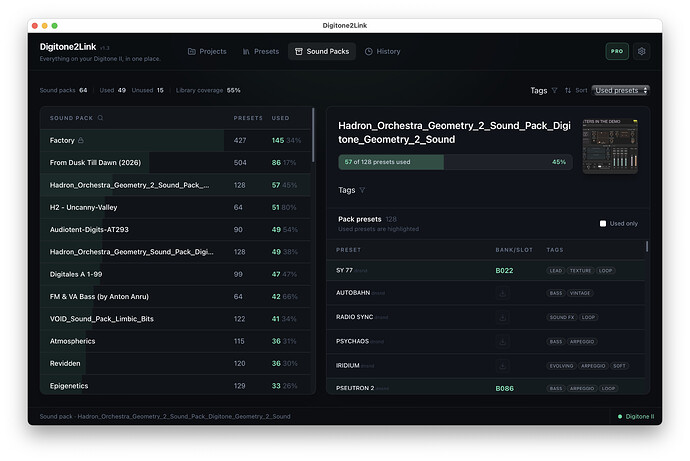Click the USED column header
This screenshot has width=690, height=461.
280,118
